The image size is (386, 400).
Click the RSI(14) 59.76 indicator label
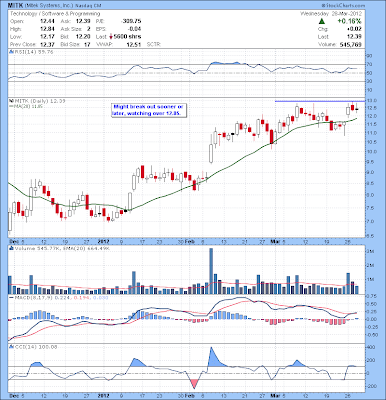coord(33,52)
